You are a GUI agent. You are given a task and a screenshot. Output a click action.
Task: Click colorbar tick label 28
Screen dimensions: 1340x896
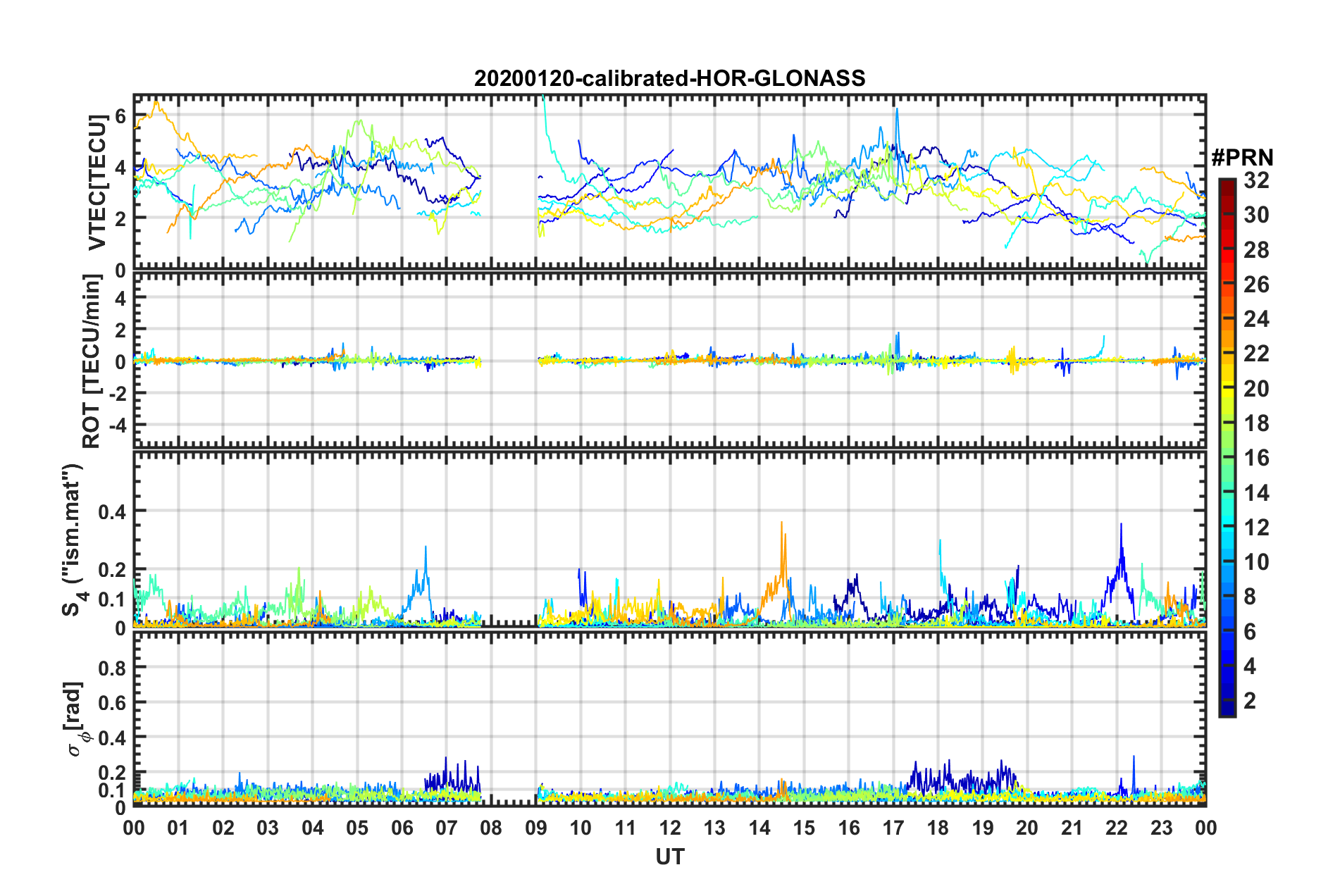(x=1256, y=250)
